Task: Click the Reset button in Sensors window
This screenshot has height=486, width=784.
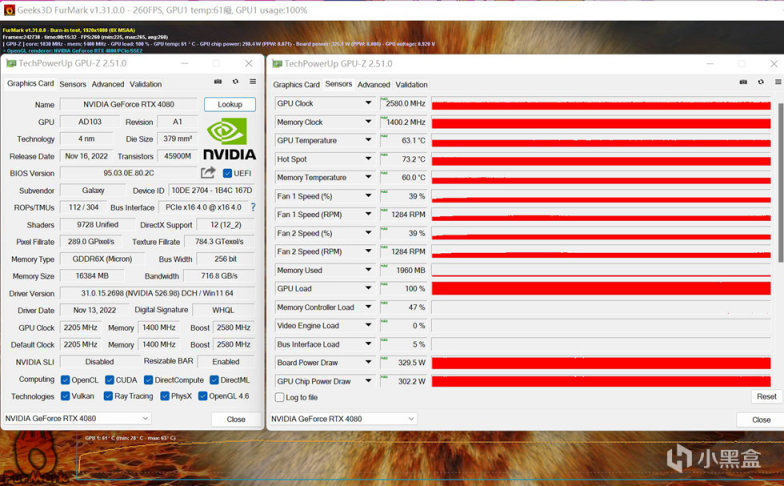Action: (x=766, y=396)
